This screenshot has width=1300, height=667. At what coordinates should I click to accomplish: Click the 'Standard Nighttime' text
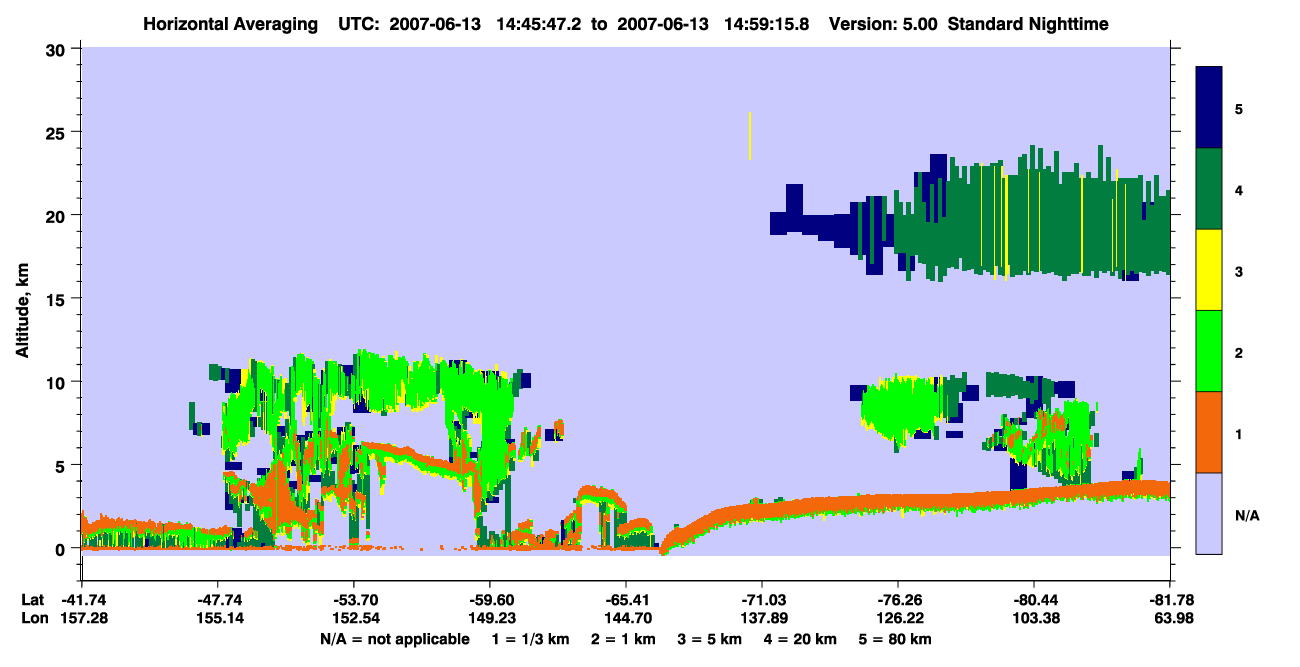coord(1028,24)
